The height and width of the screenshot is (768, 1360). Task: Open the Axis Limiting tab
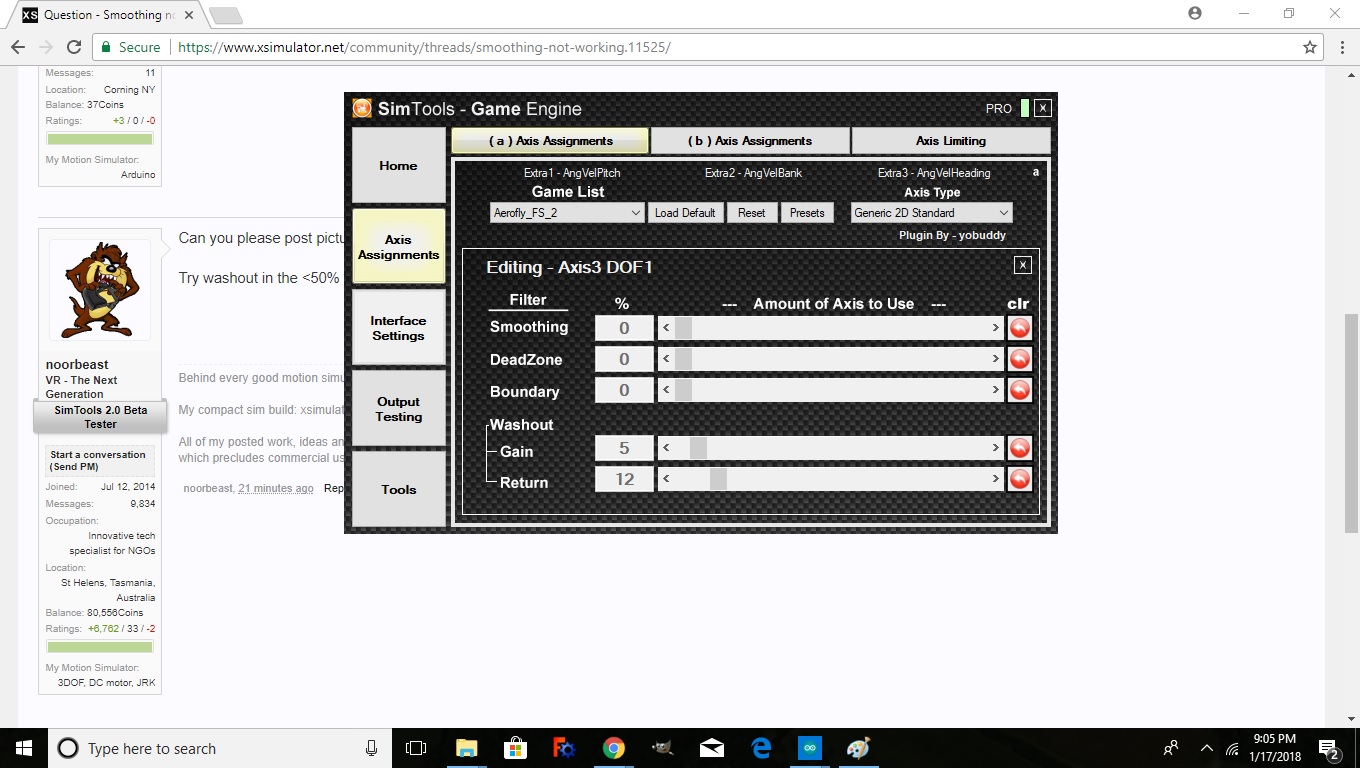pyautogui.click(x=951, y=141)
